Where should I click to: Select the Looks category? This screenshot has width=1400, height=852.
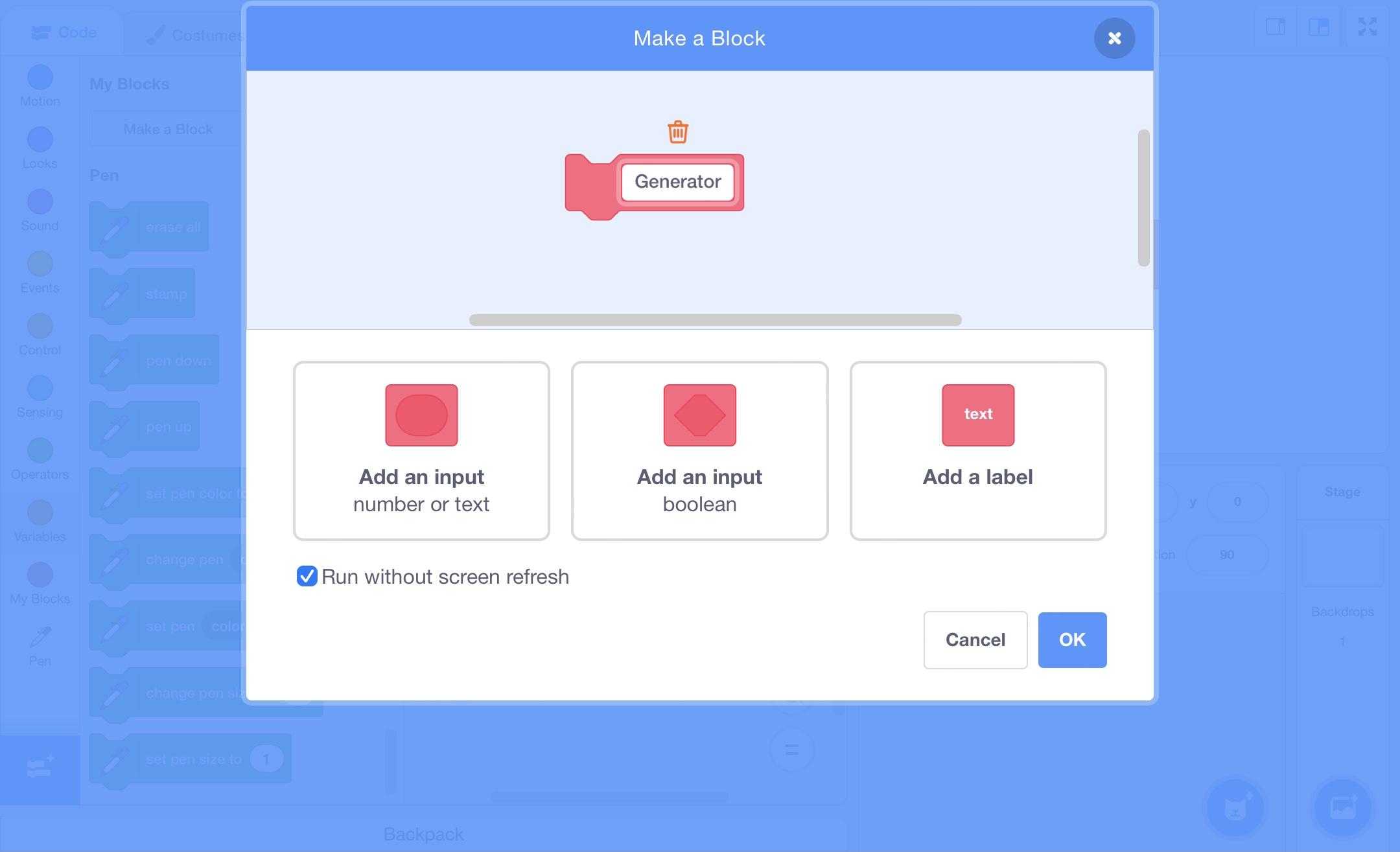(40, 149)
